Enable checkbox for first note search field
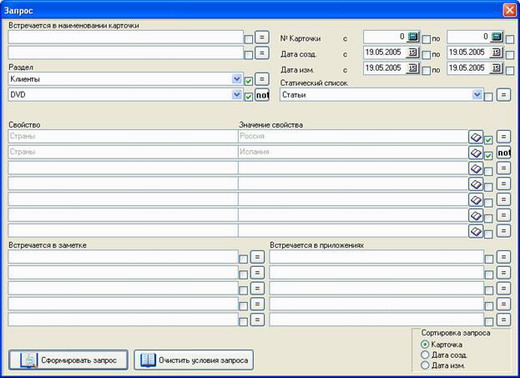This screenshot has width=520, height=378. point(243,259)
